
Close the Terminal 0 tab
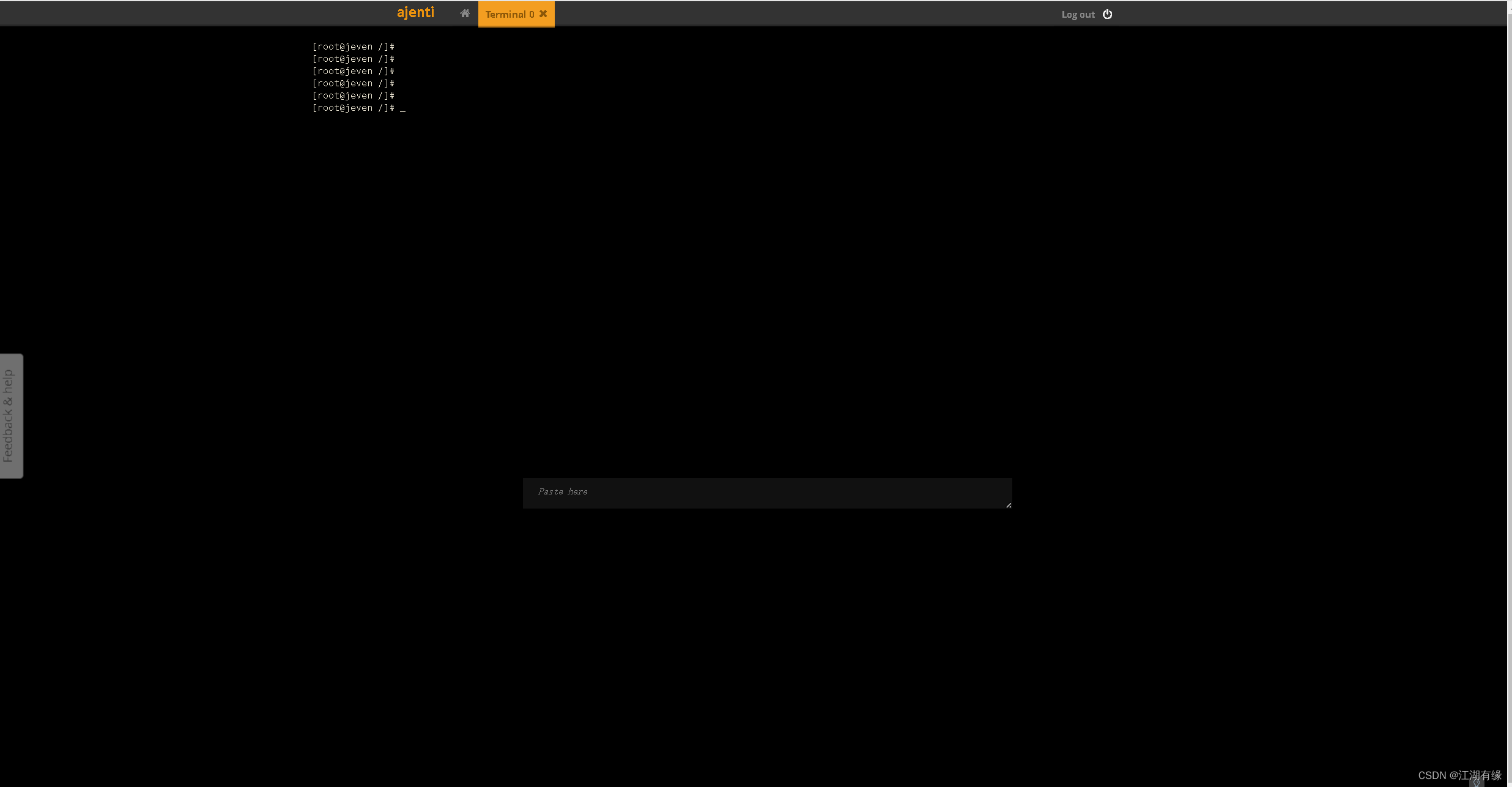pos(543,13)
